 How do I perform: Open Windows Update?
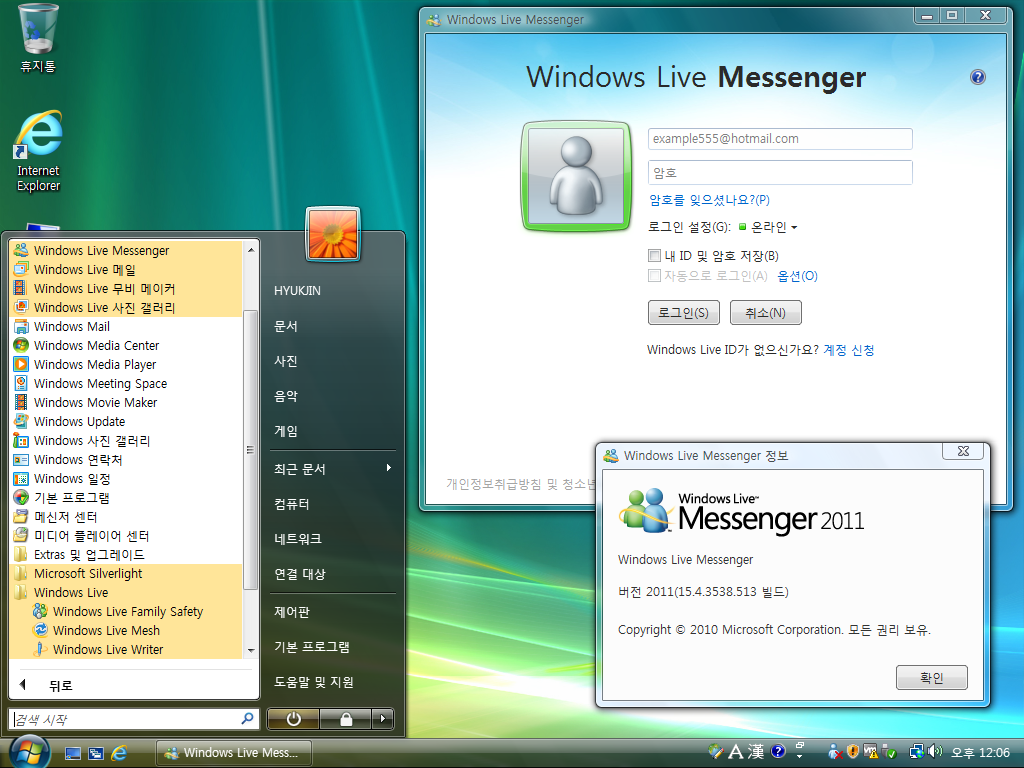(x=126, y=421)
